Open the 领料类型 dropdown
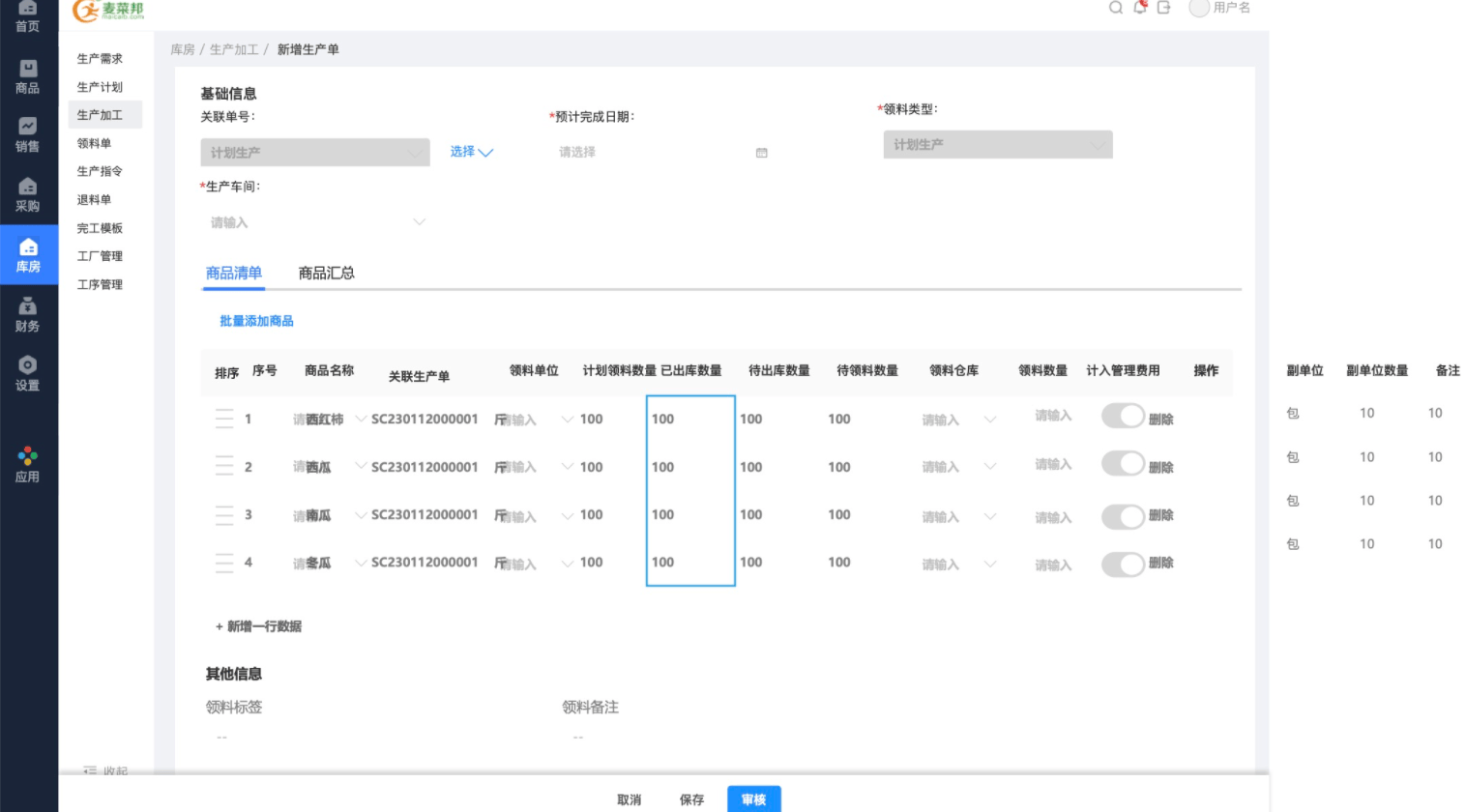1466x812 pixels. tap(998, 144)
